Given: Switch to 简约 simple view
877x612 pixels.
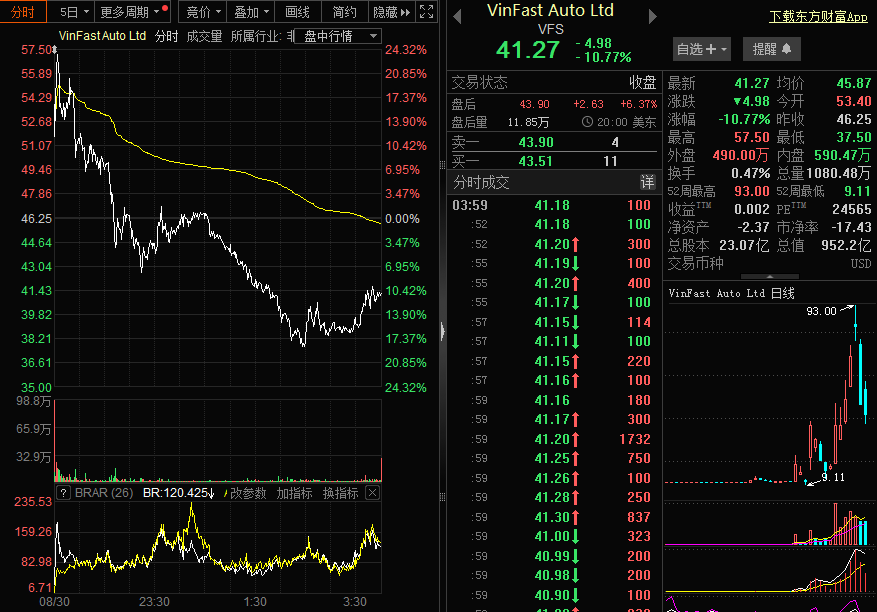Looking at the screenshot, I should point(344,12).
